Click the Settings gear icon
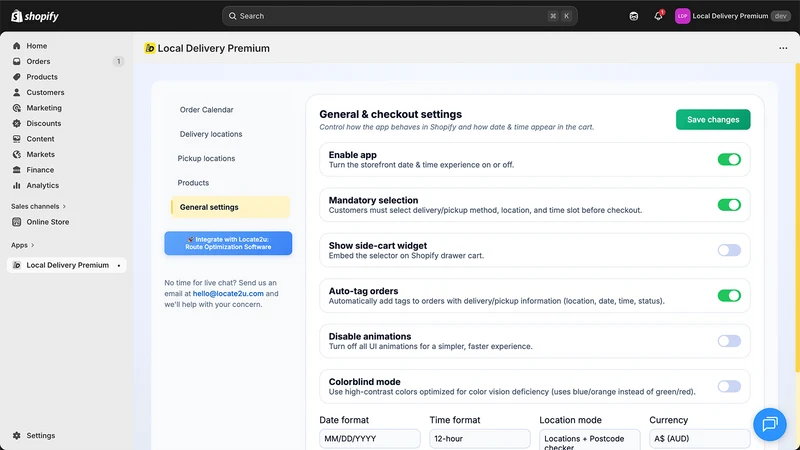Image resolution: width=800 pixels, height=450 pixels. pos(17,436)
